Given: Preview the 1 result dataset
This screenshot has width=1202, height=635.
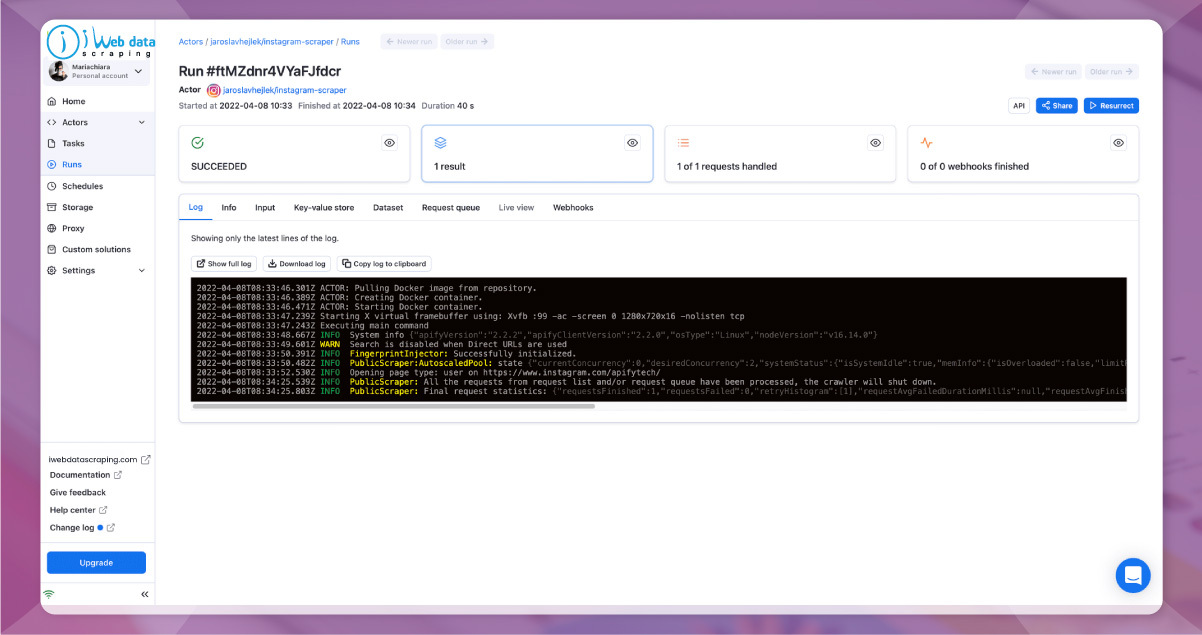Looking at the screenshot, I should pos(632,143).
